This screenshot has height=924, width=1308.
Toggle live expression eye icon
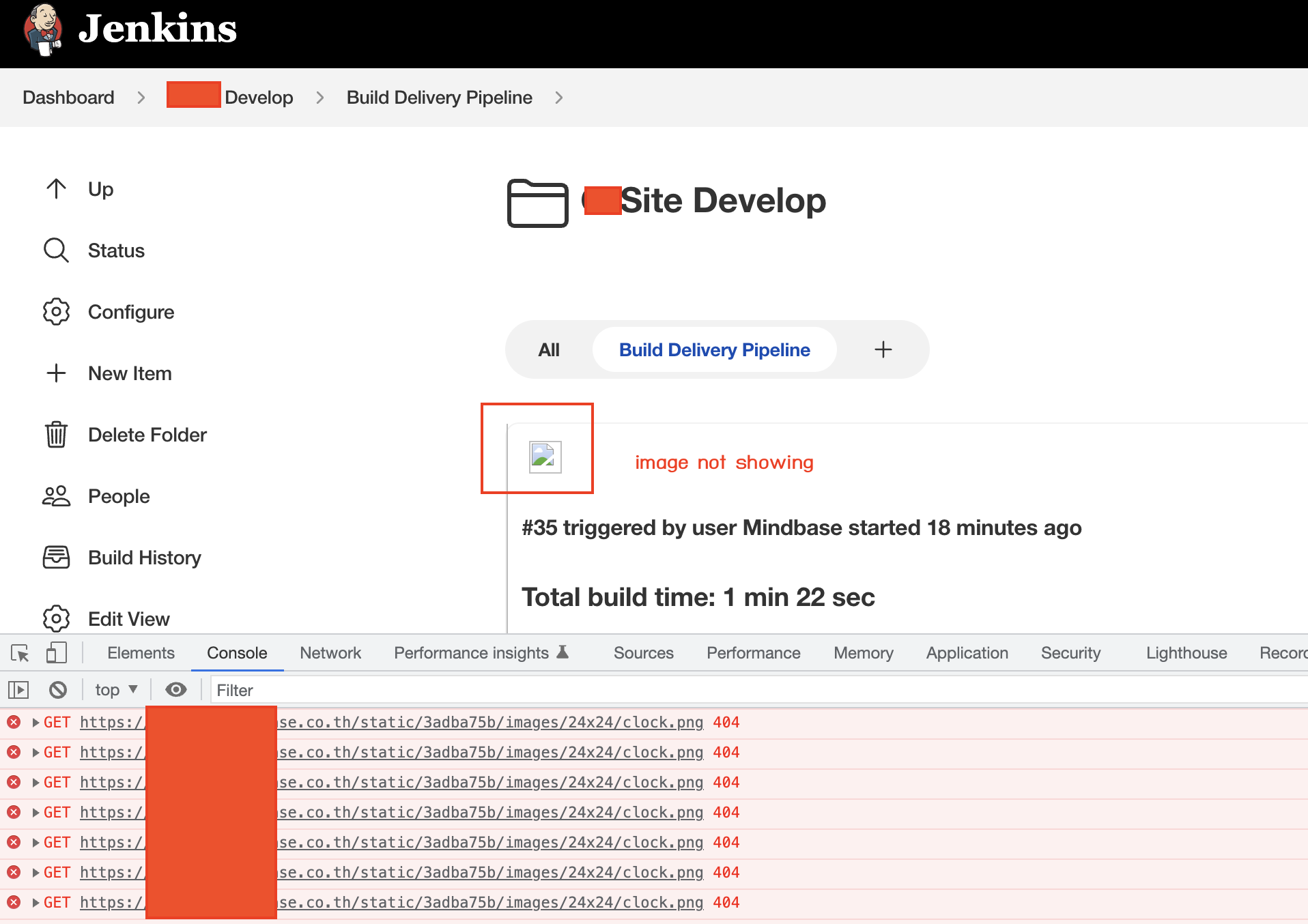tap(175, 690)
